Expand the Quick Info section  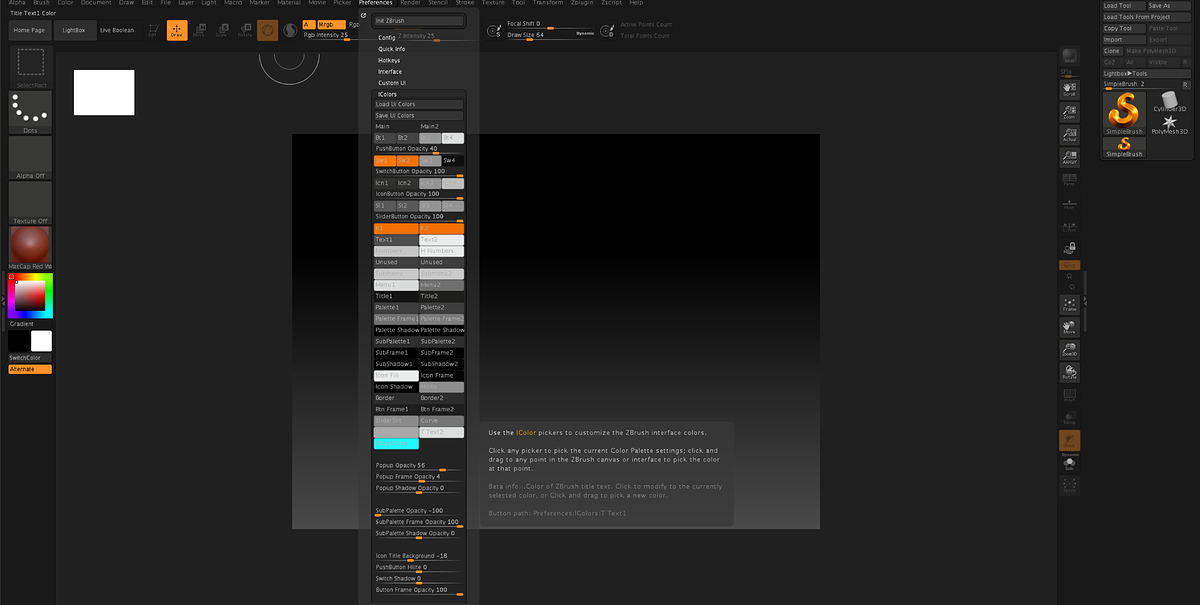pyautogui.click(x=392, y=49)
